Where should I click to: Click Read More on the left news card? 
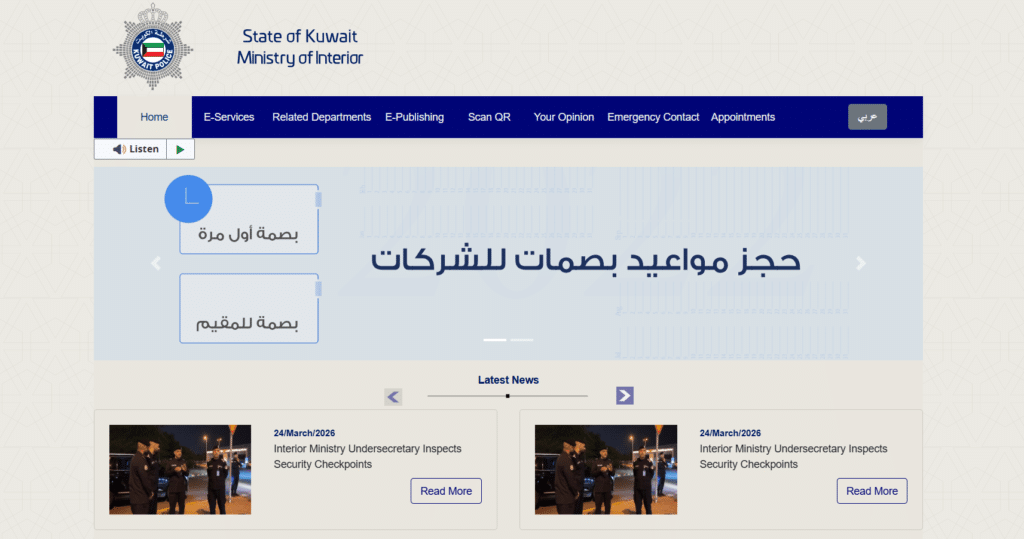click(x=446, y=491)
